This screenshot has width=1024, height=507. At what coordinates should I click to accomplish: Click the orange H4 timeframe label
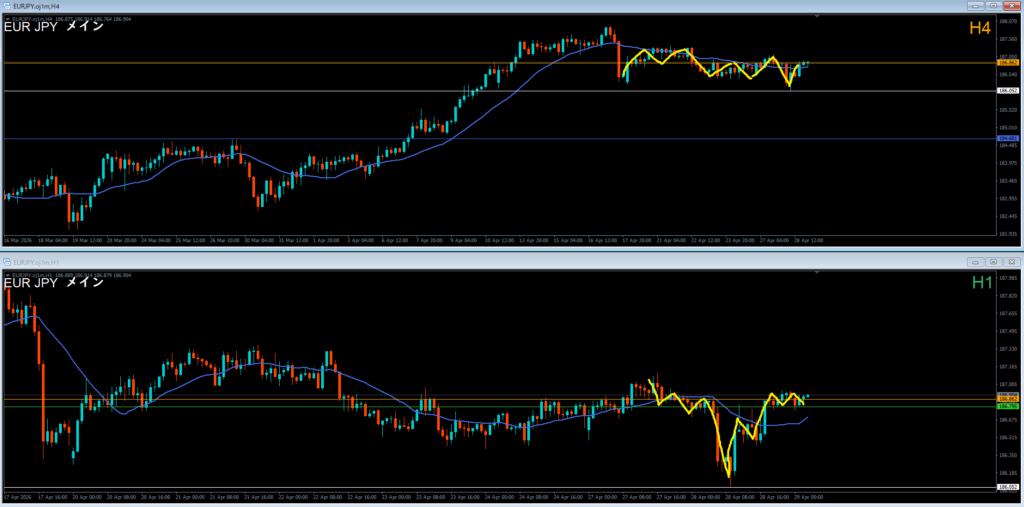click(x=980, y=30)
